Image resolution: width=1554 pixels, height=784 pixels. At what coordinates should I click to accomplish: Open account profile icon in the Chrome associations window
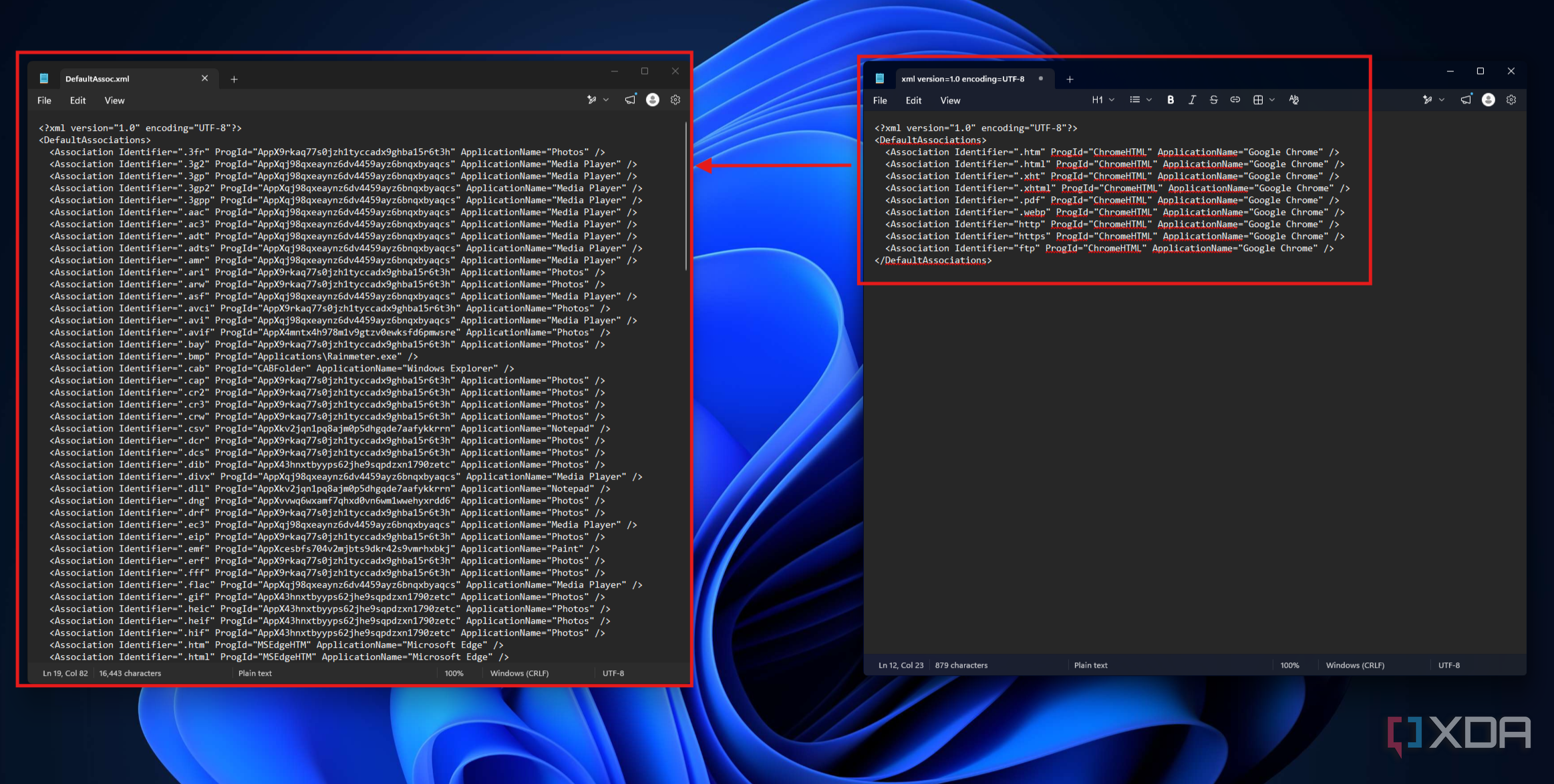1489,100
